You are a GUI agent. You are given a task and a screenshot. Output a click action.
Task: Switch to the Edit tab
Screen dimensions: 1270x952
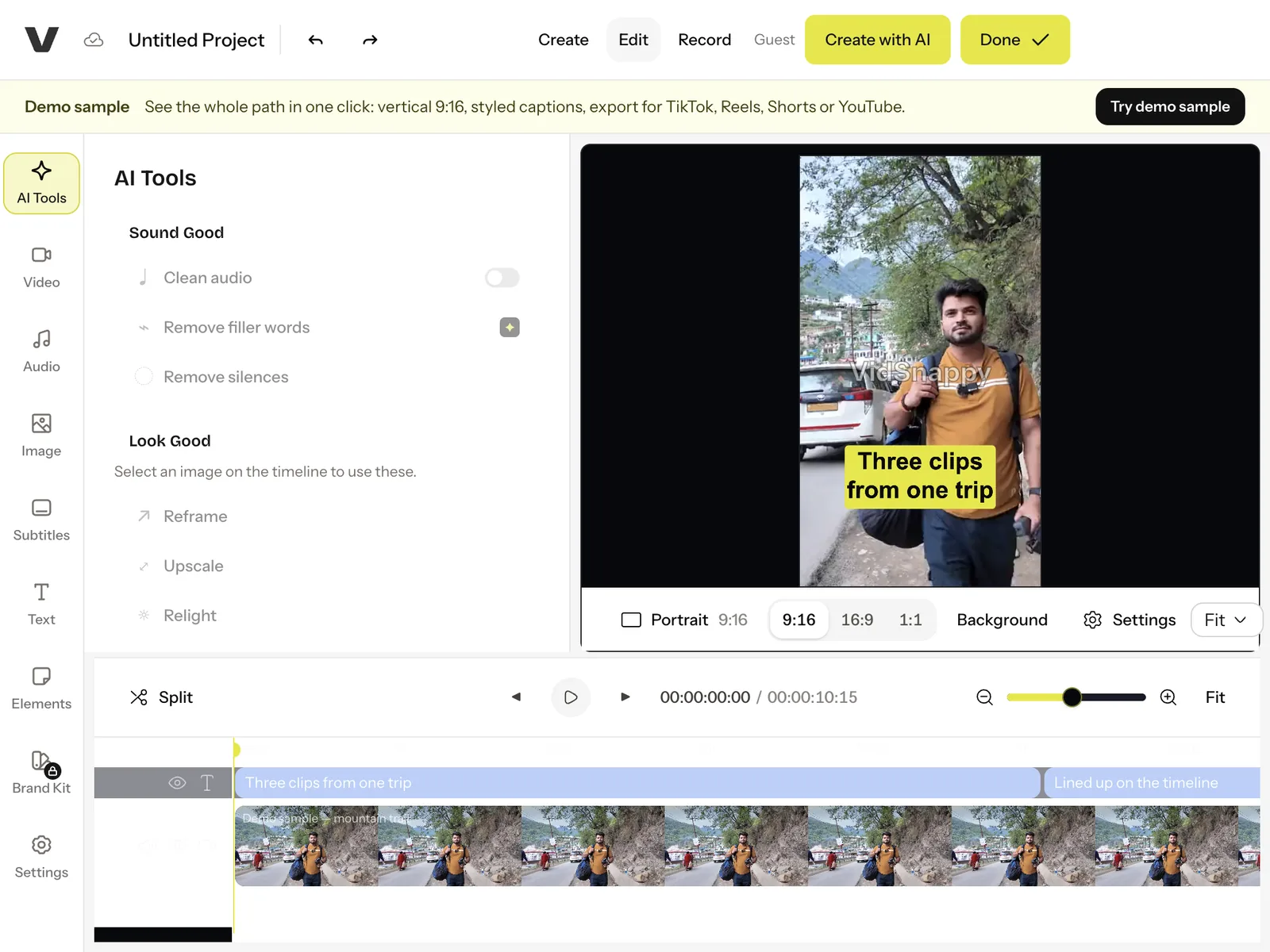pos(633,40)
